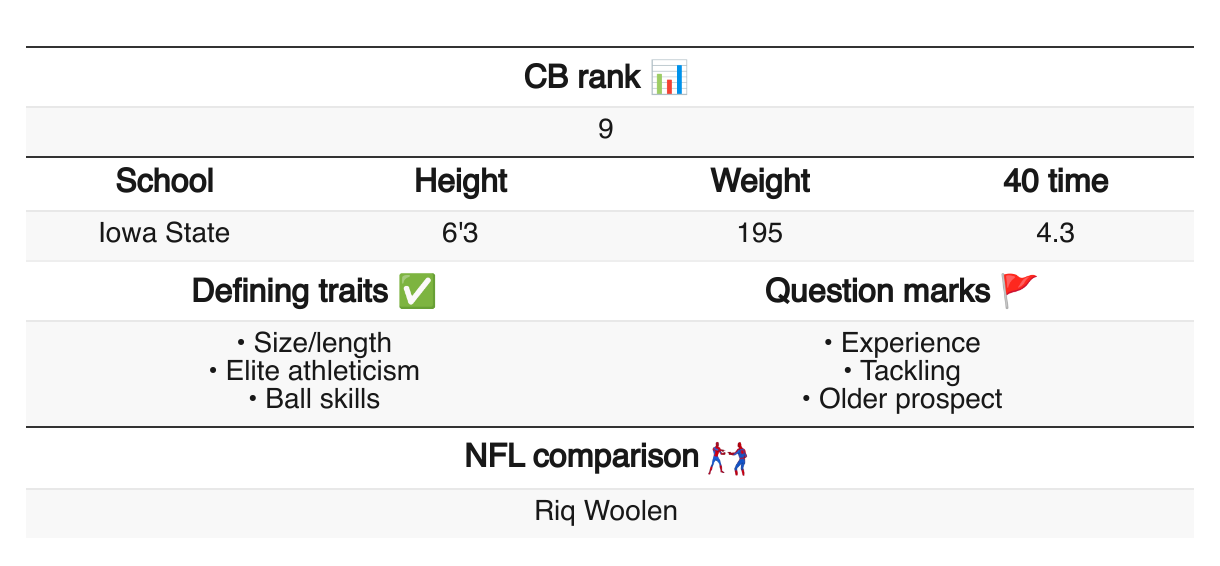Click the bar chart emoji beside CB rank
The image size is (1220, 566).
coord(669,78)
